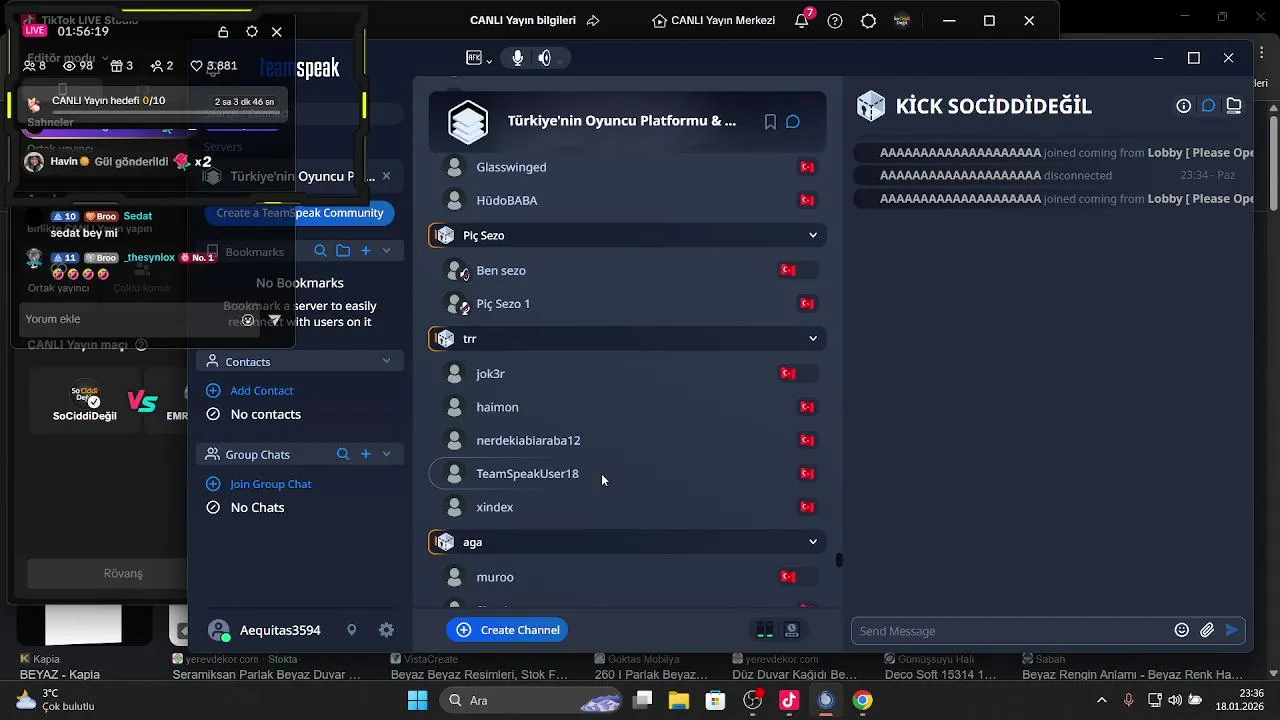
Task: Open server chat bubble in server header
Action: [793, 122]
